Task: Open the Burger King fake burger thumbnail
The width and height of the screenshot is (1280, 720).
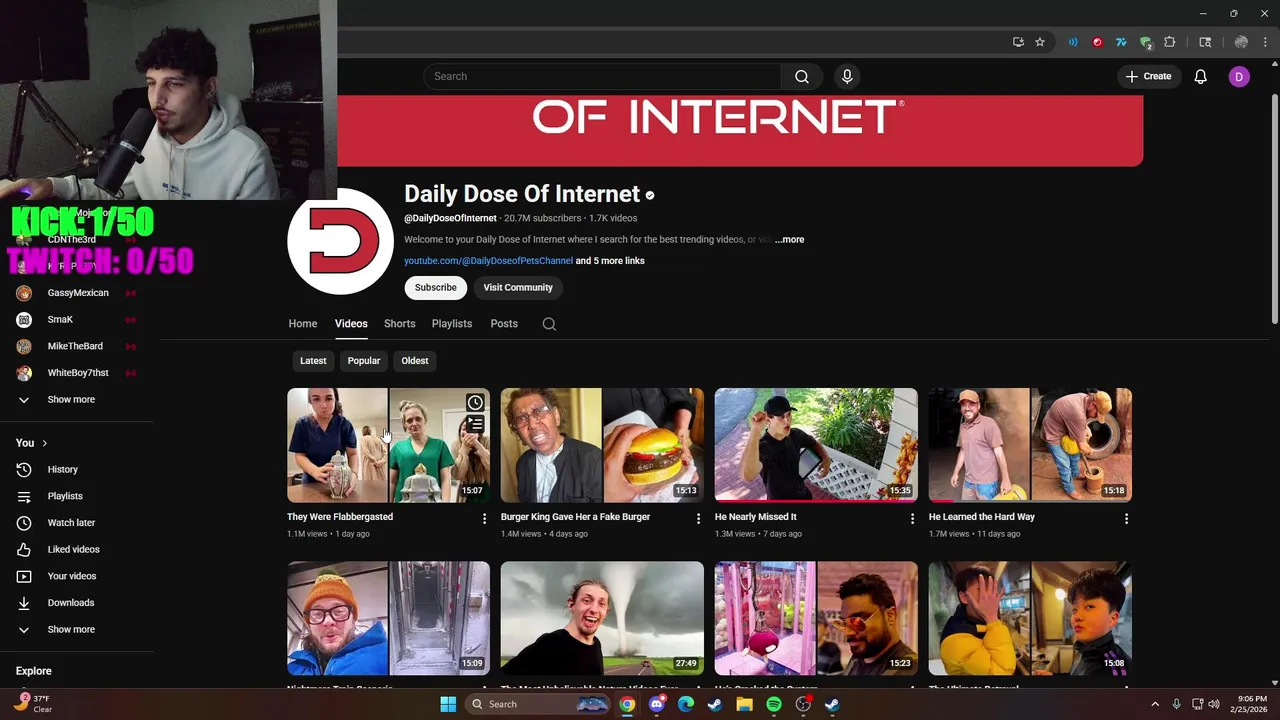Action: tap(602, 445)
